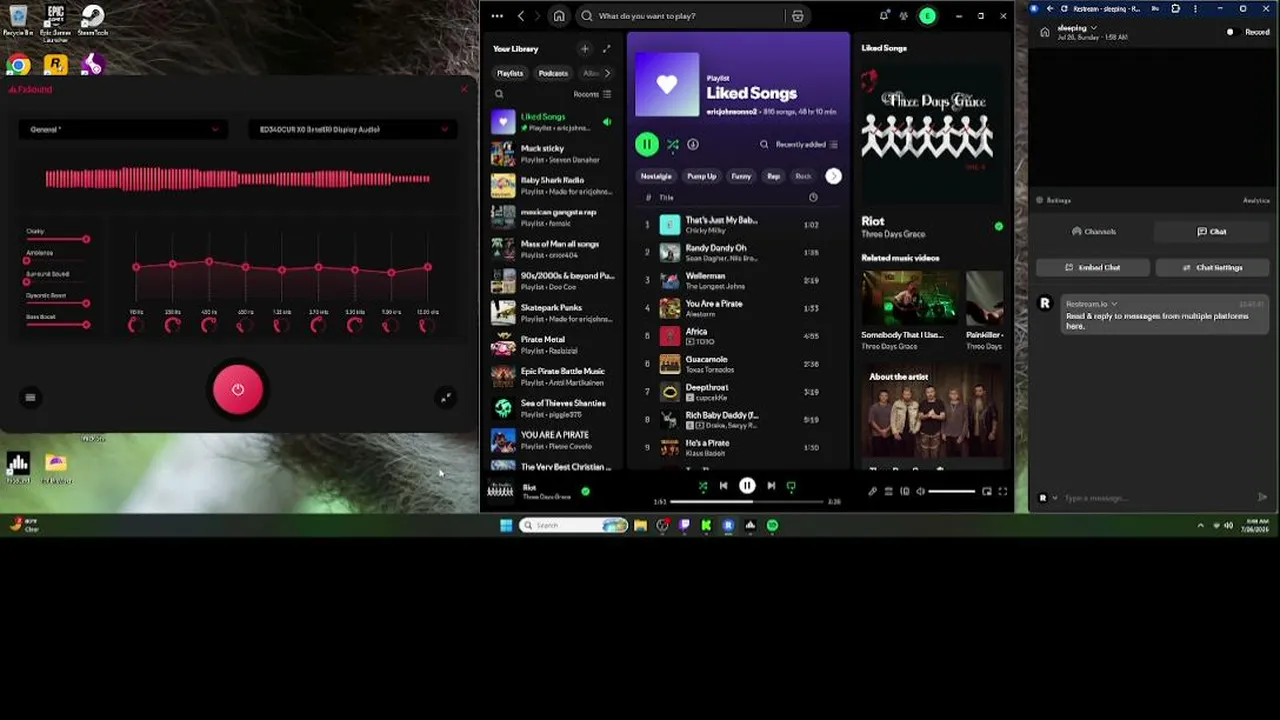
Task: Open File Explorer from the taskbar
Action: [x=640, y=525]
